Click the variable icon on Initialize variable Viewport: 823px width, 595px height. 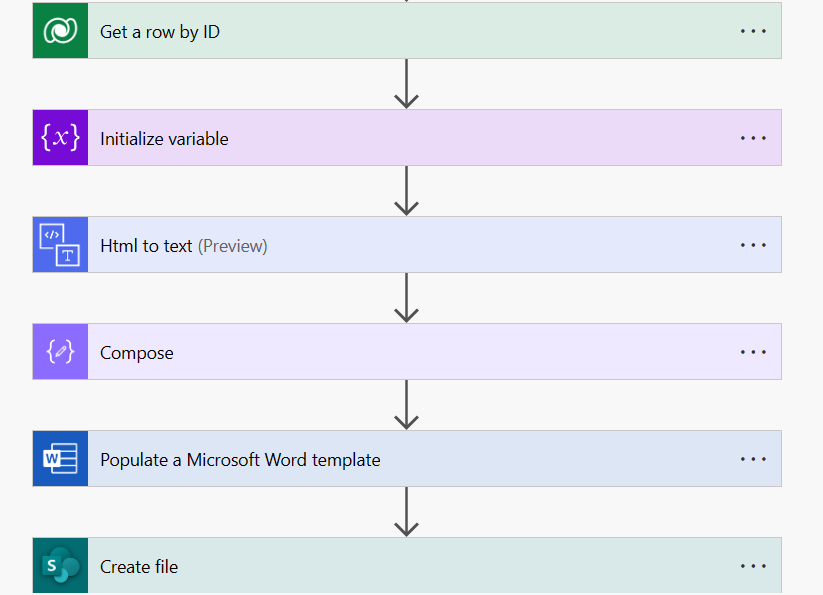60,138
